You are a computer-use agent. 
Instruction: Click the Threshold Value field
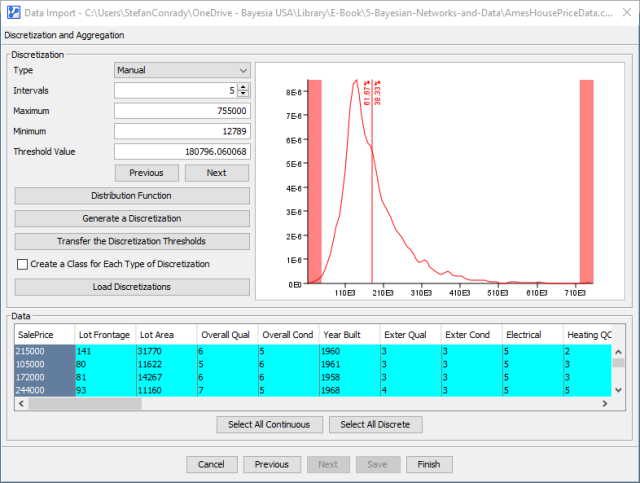(182, 152)
